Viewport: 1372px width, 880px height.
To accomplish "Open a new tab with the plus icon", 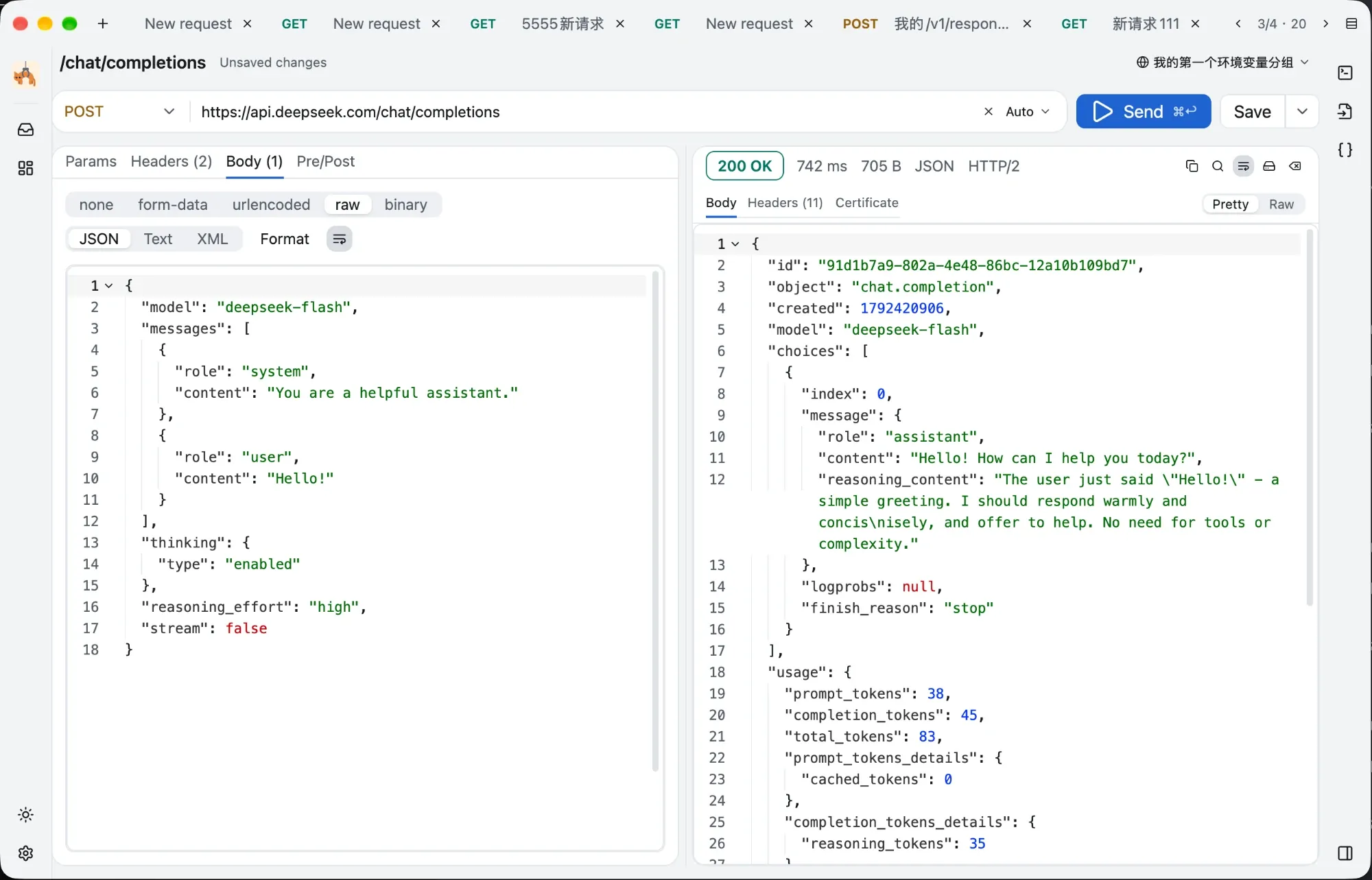I will [103, 24].
